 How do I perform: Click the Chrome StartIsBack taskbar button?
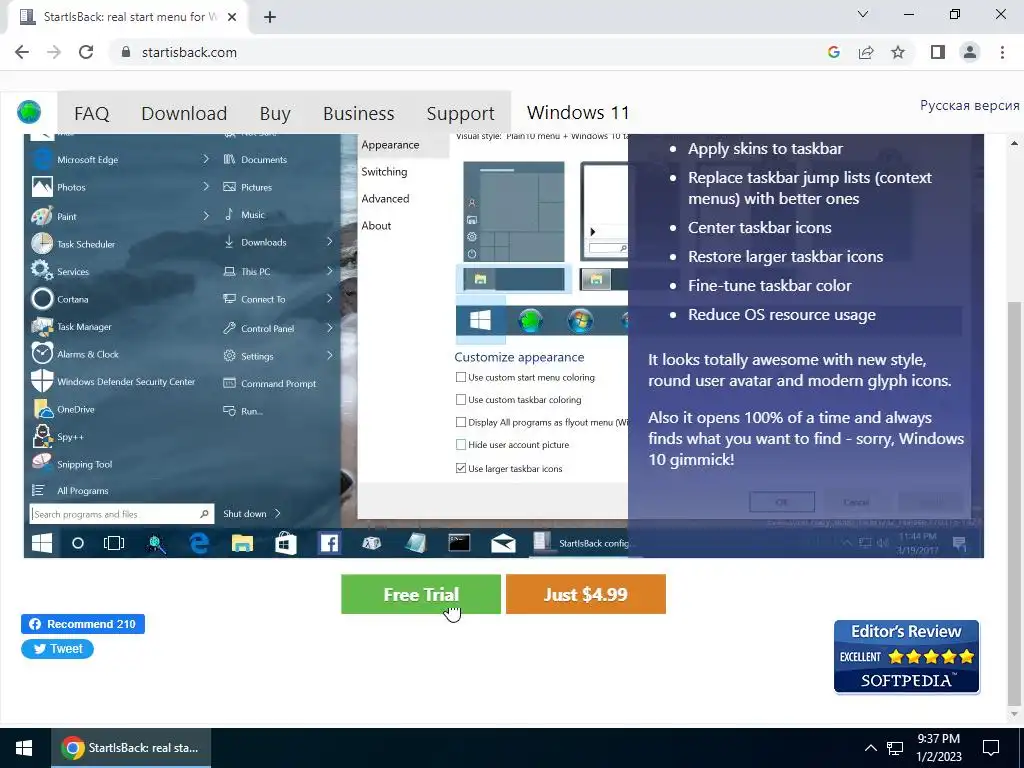131,748
